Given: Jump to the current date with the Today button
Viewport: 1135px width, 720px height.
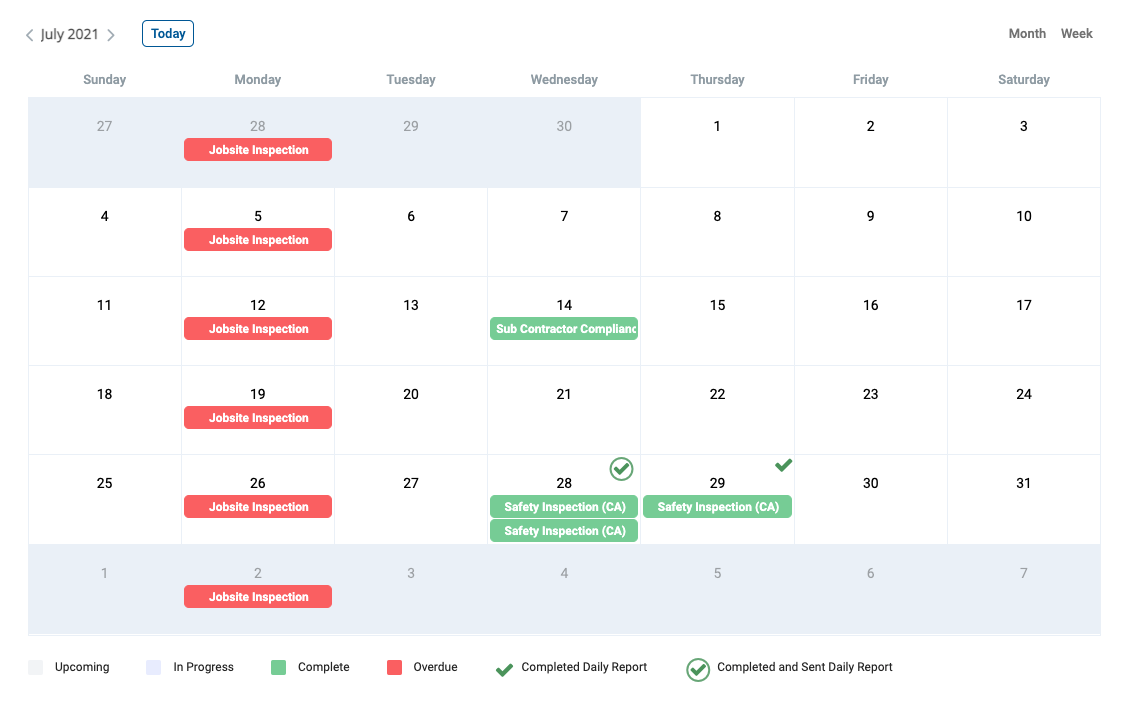Looking at the screenshot, I should click(168, 33).
